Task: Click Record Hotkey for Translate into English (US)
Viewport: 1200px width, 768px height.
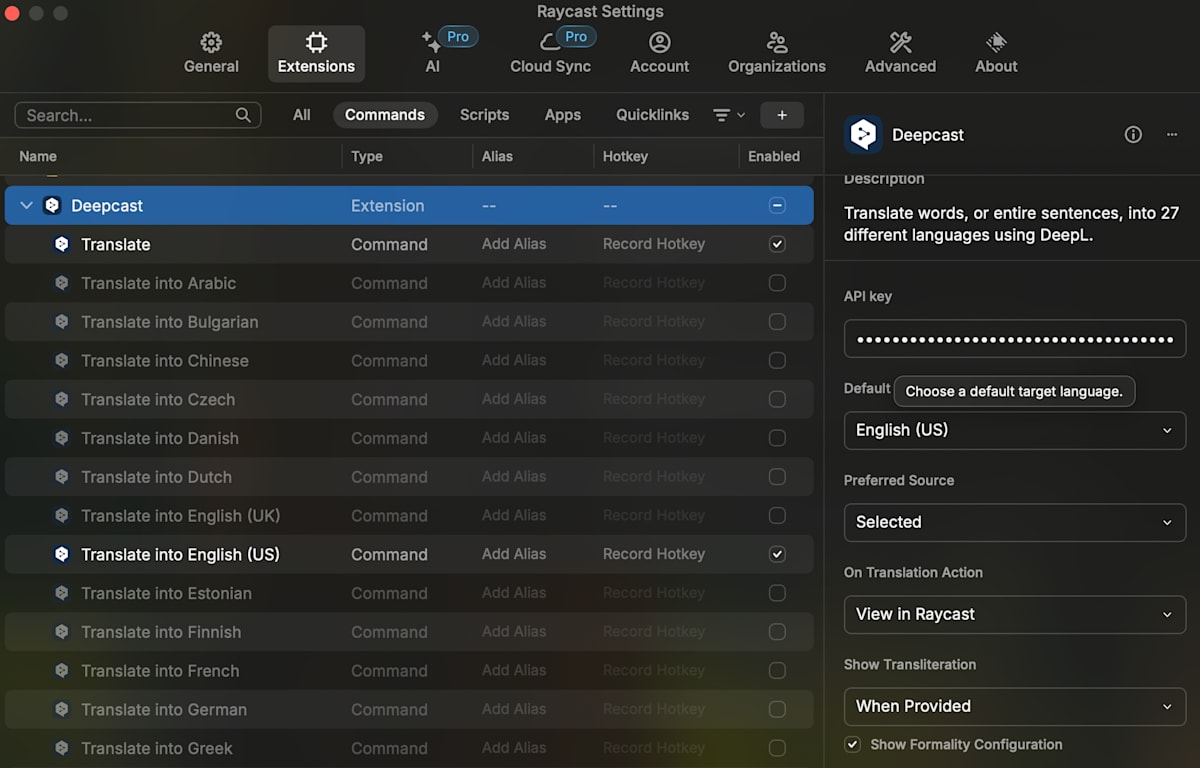Action: (654, 554)
